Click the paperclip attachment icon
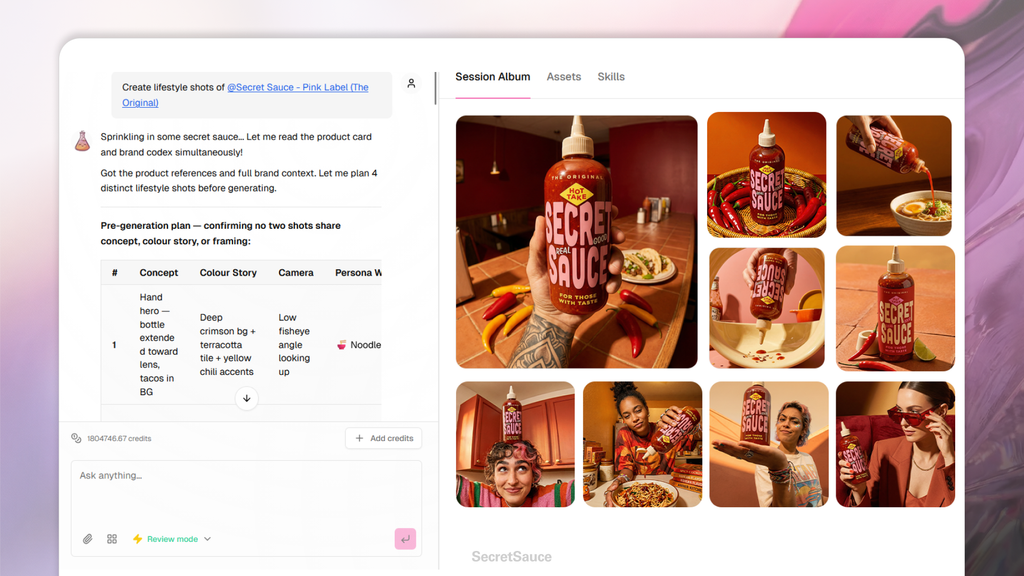 87,539
